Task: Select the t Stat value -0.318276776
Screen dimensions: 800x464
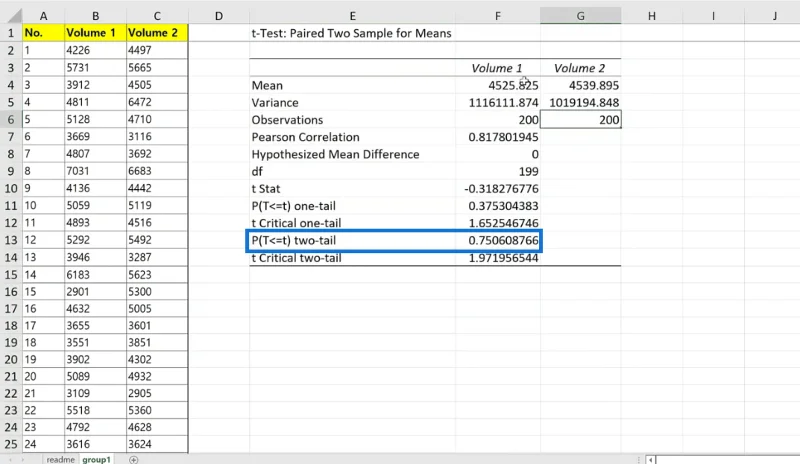Action: pos(498,189)
